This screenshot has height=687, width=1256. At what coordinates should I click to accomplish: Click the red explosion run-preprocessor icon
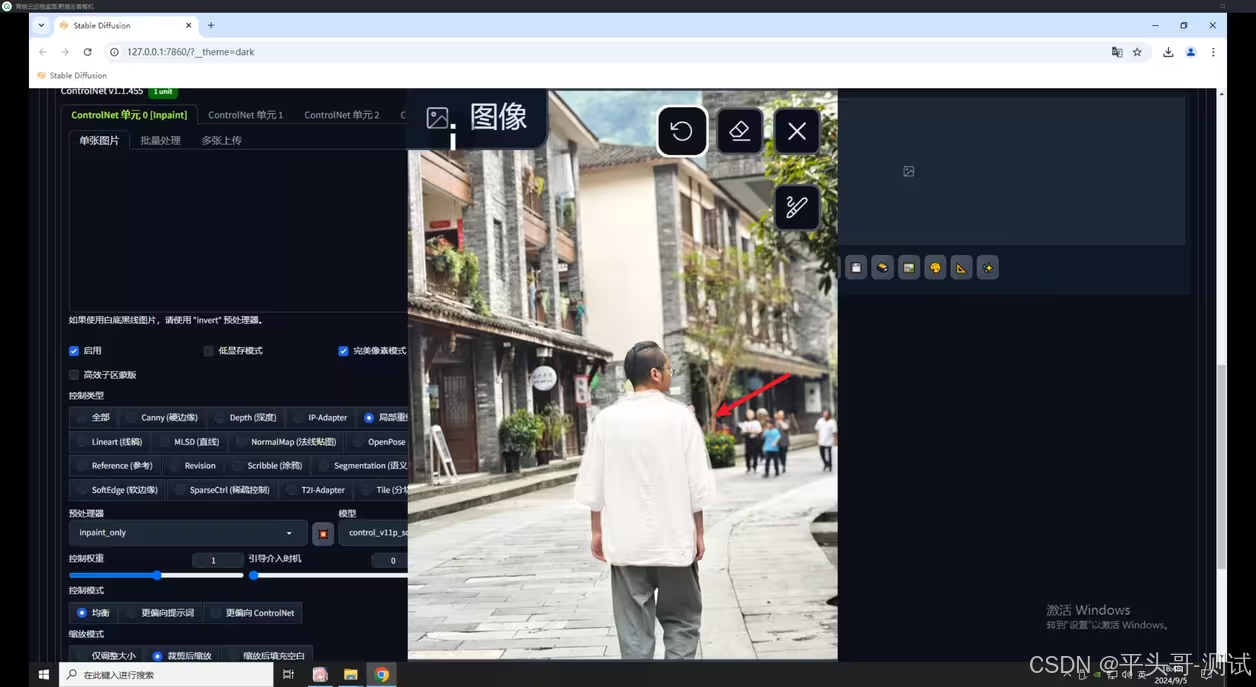323,534
